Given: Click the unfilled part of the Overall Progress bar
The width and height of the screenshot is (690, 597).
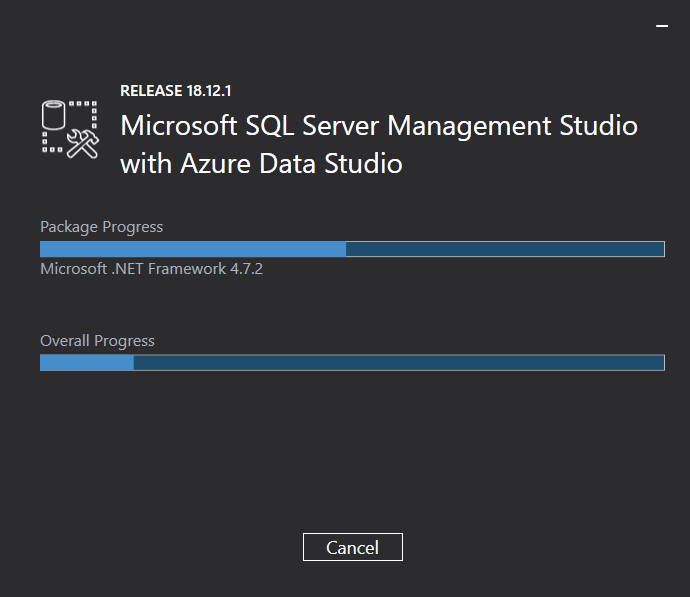Looking at the screenshot, I should point(399,363).
